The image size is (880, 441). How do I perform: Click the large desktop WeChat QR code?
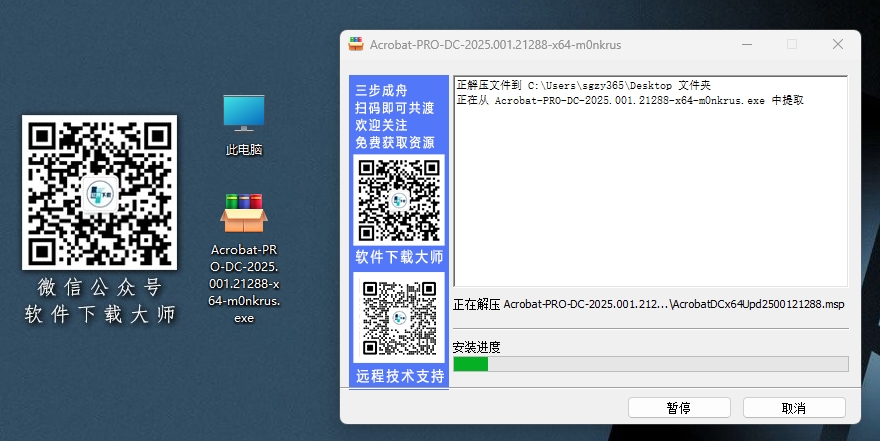[x=99, y=192]
